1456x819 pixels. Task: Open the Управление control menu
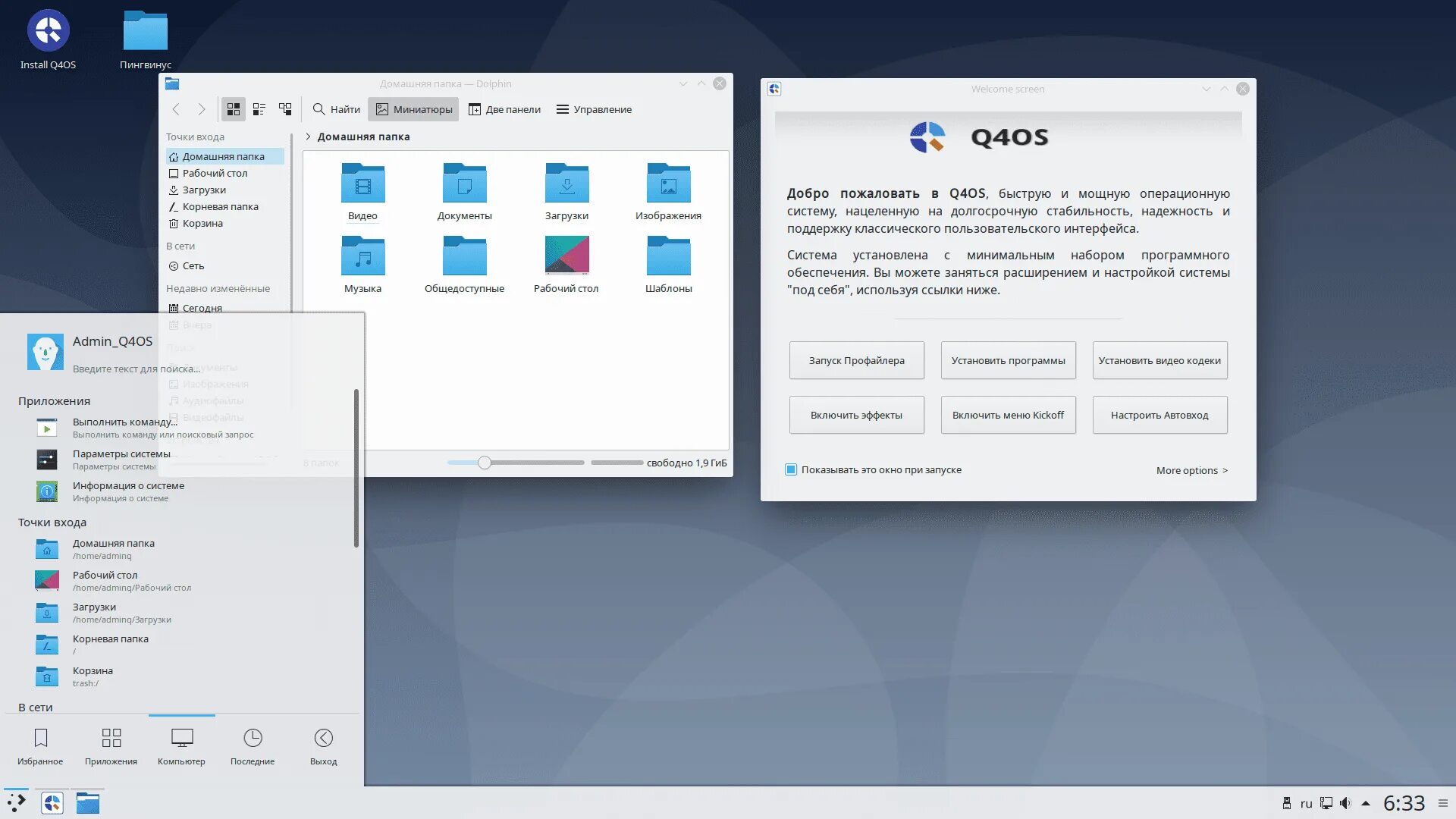594,109
